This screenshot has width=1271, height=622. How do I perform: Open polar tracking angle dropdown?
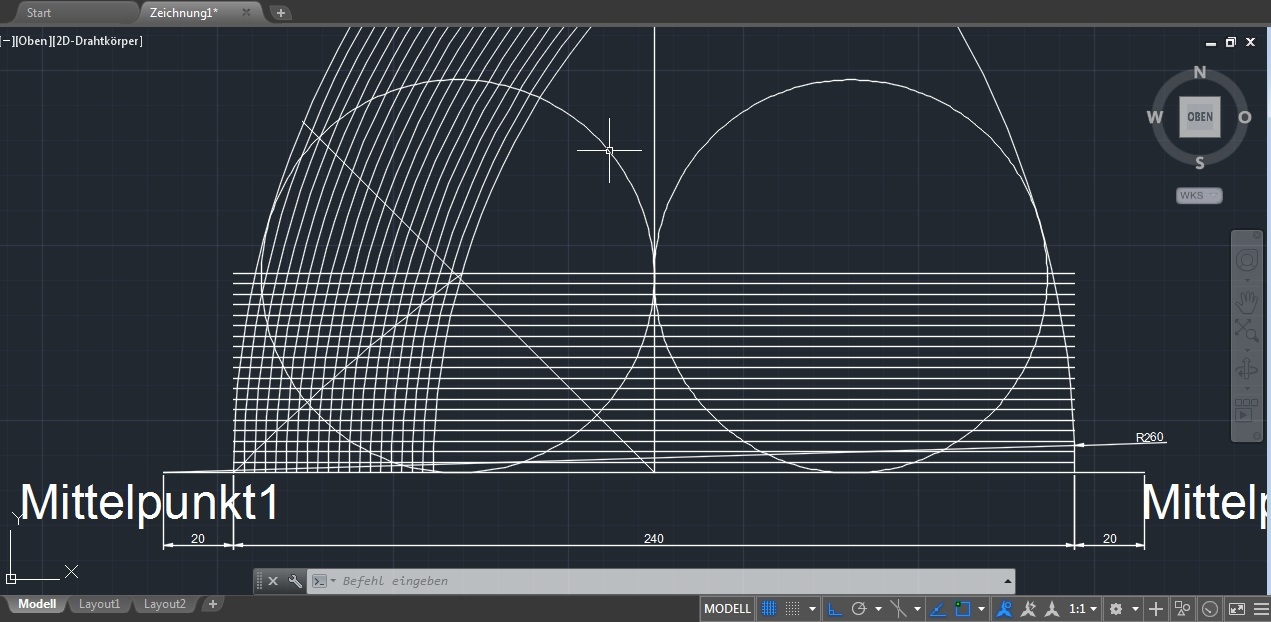pos(877,608)
